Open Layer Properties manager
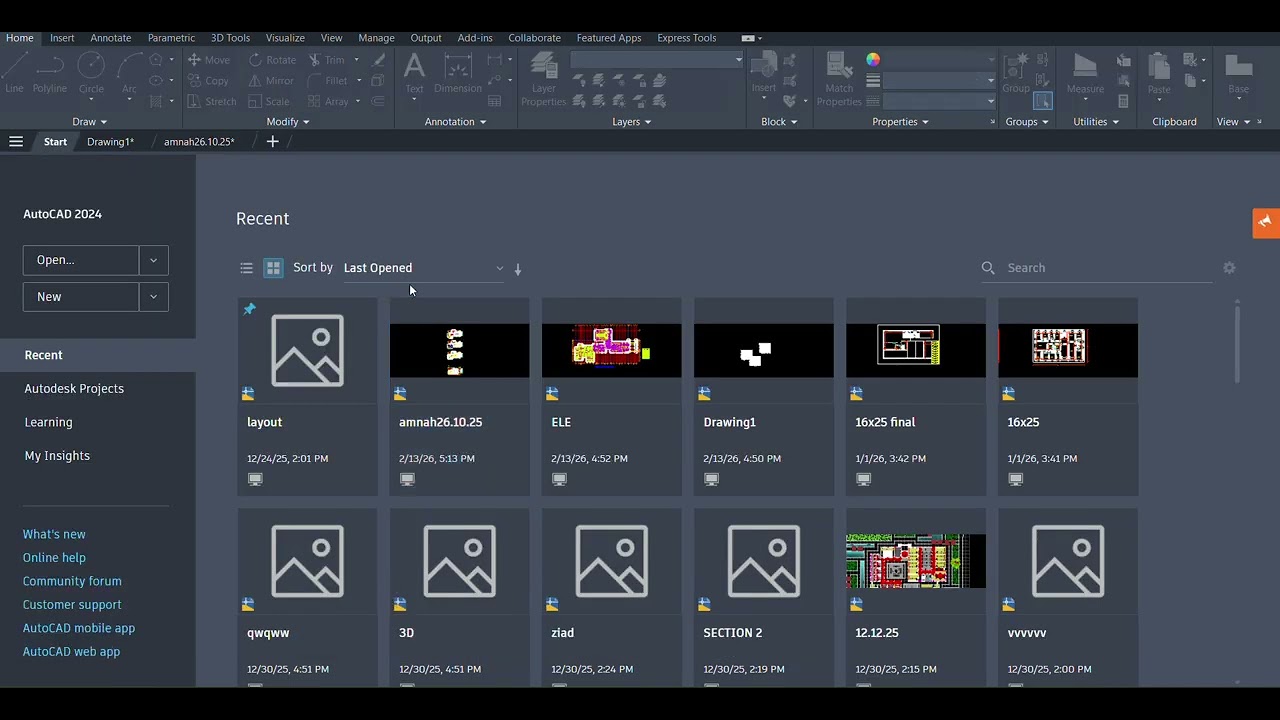The width and height of the screenshot is (1280, 720). click(x=544, y=79)
